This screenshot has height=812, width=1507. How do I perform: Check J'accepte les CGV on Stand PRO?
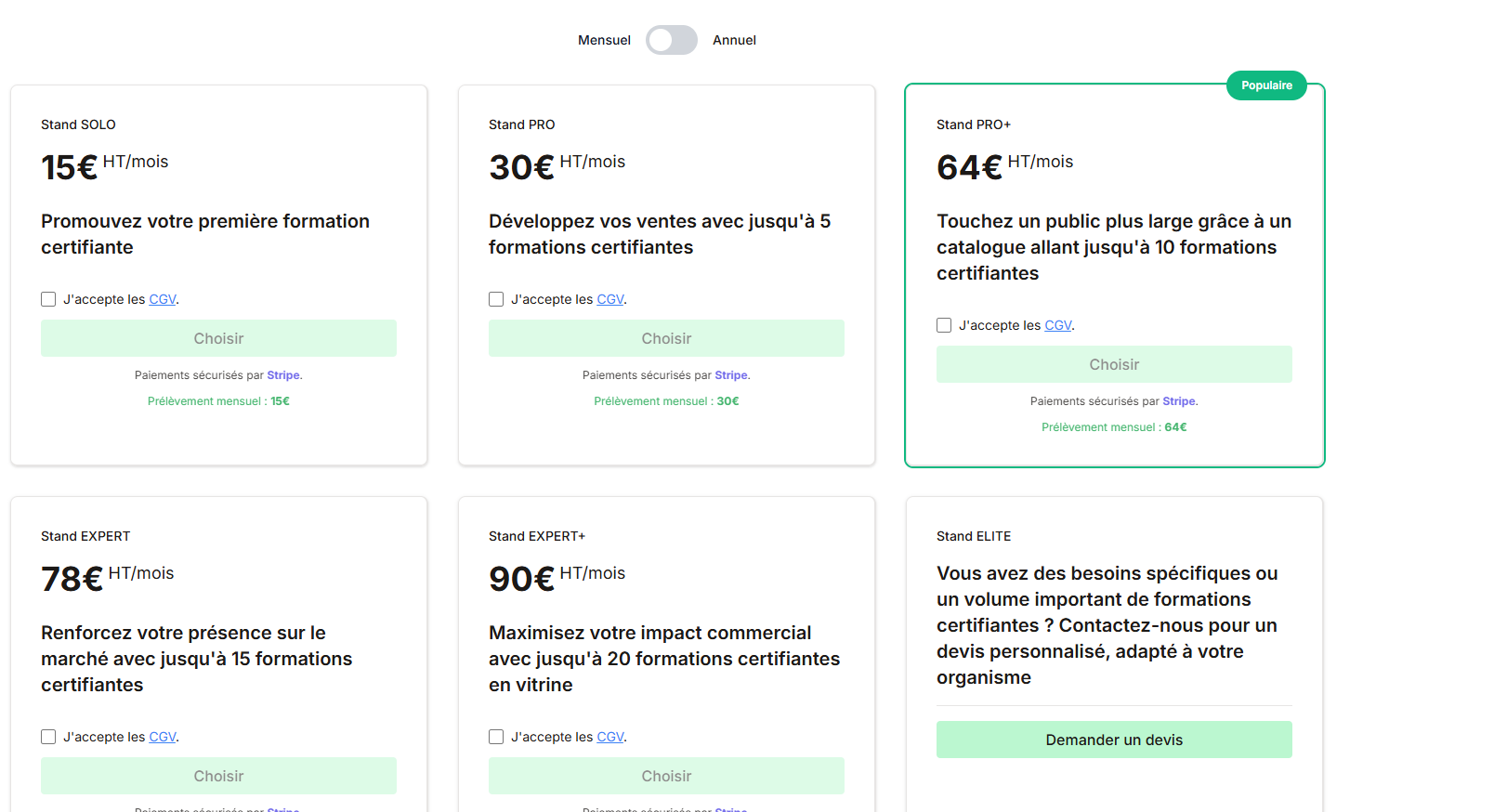[496, 298]
